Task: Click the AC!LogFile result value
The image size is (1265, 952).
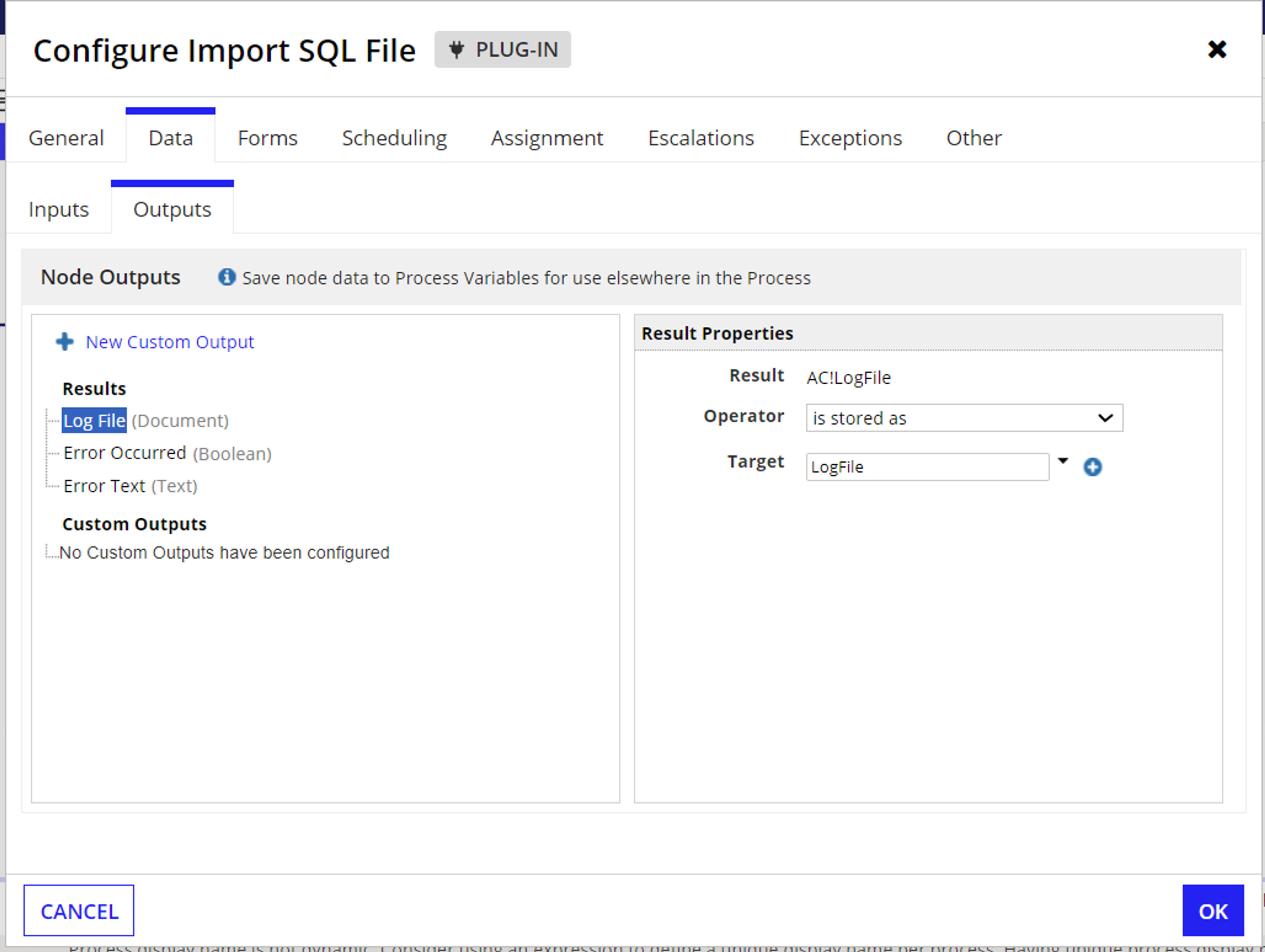Action: 849,378
